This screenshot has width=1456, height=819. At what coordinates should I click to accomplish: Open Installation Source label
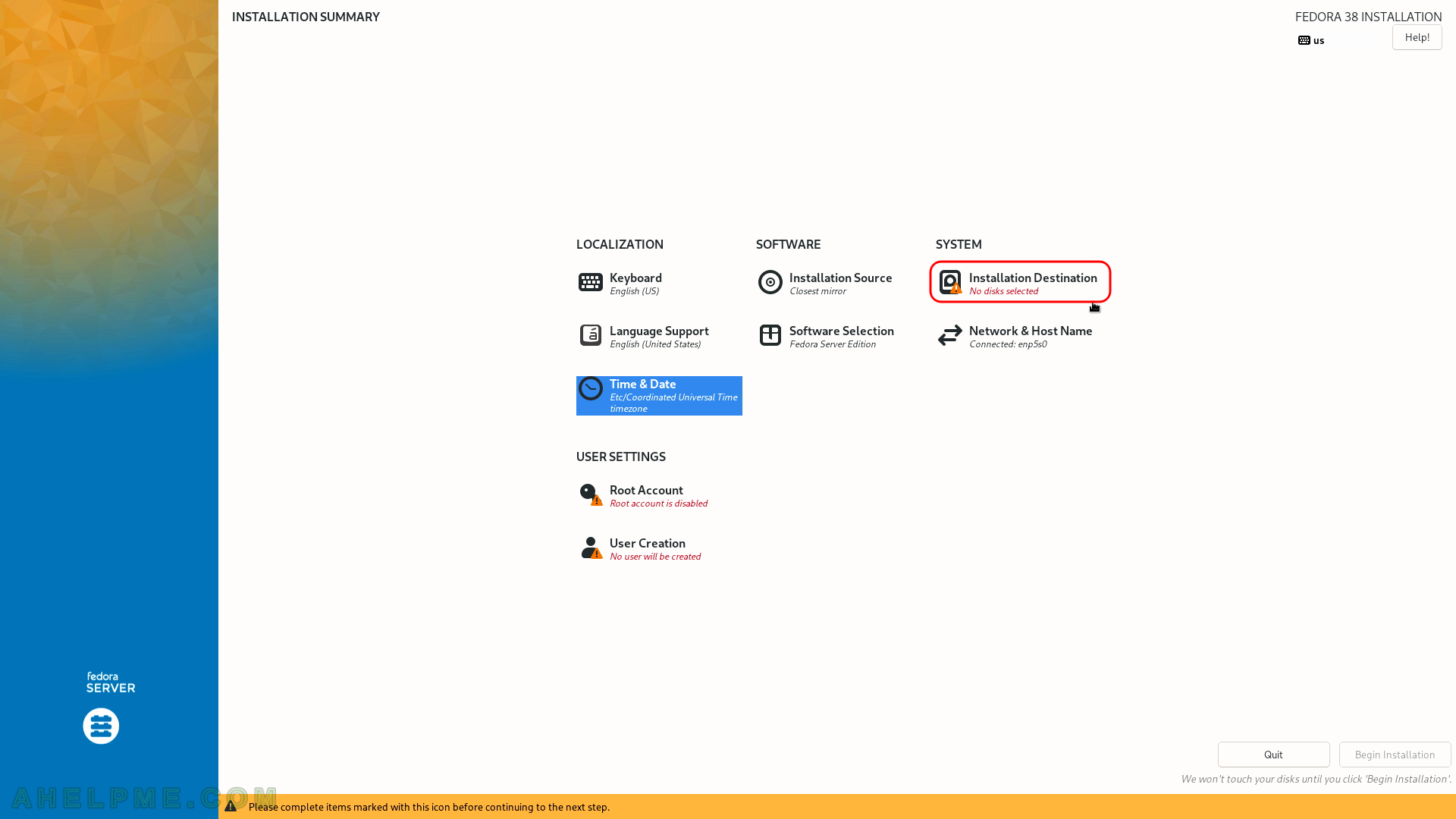point(840,278)
